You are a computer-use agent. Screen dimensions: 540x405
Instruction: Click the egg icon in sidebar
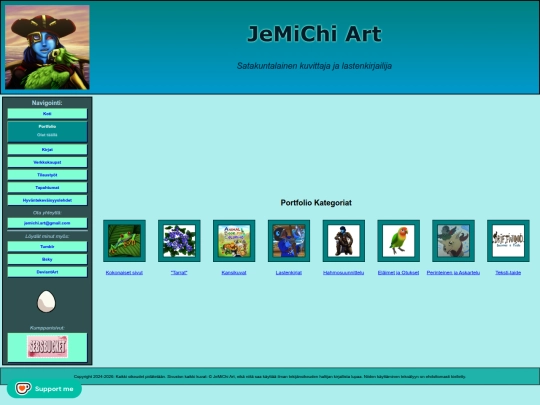pyautogui.click(x=46, y=301)
